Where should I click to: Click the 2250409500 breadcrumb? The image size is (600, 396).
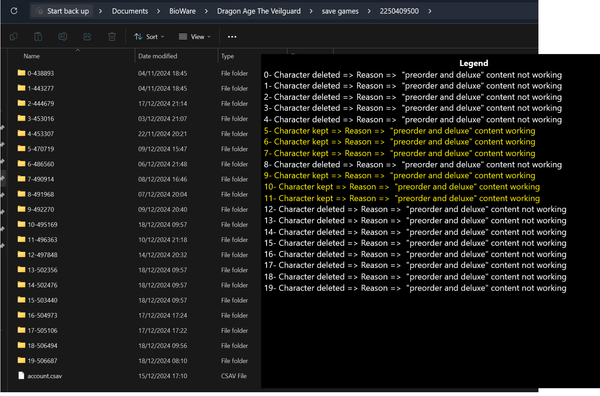399,11
